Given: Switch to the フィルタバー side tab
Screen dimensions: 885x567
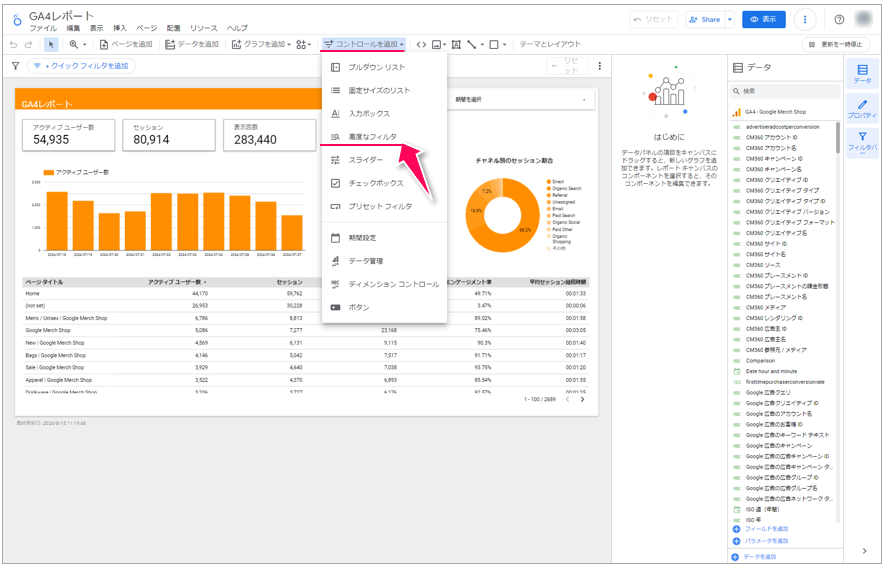Looking at the screenshot, I should (x=862, y=141).
